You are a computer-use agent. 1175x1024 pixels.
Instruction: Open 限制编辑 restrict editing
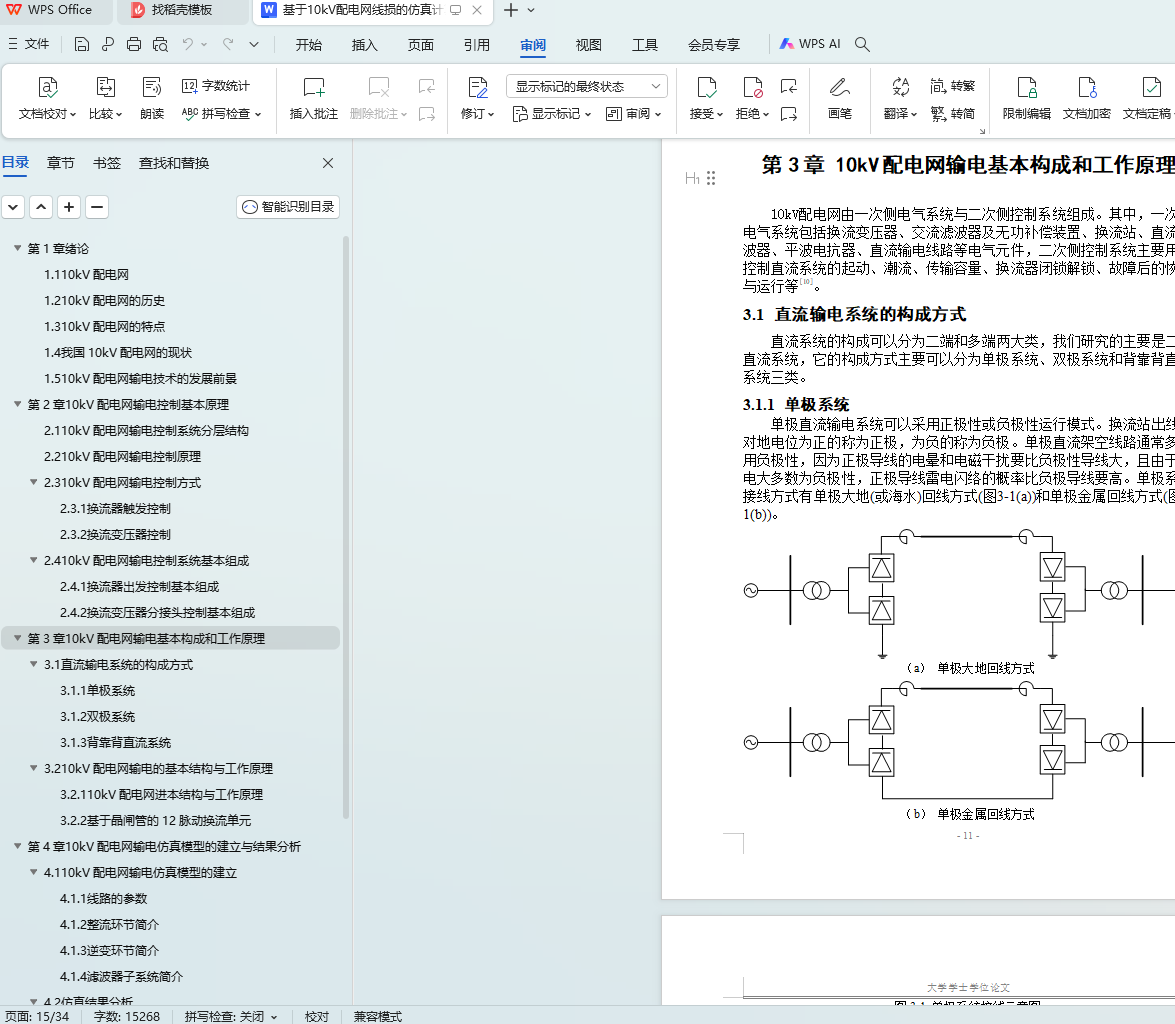tap(1027, 97)
